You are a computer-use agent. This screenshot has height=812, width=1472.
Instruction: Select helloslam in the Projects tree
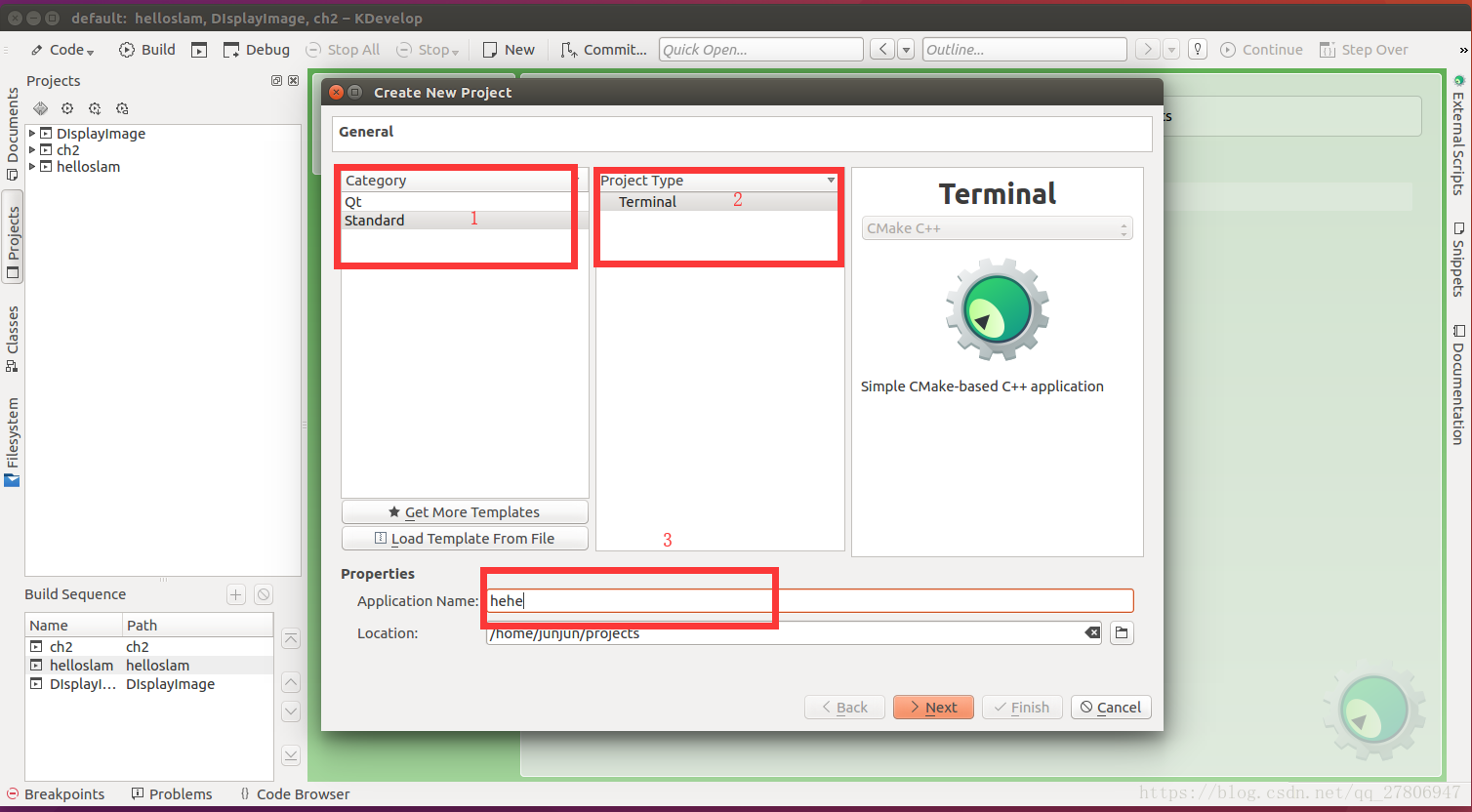(x=88, y=167)
